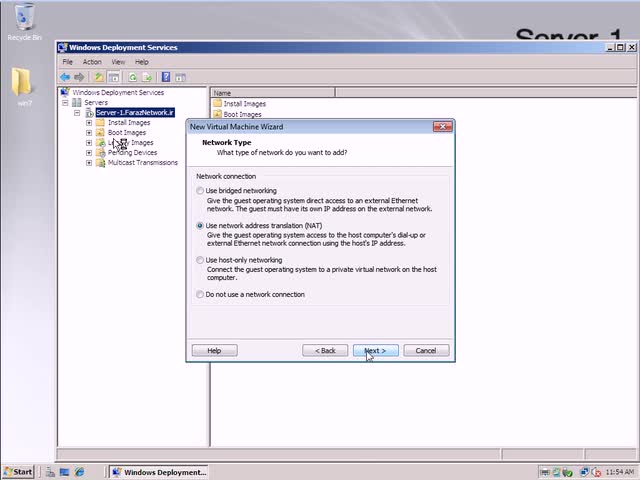Click the gray Forward arrow in the WDS toolbar
Screen dimensions: 640x480
point(79,77)
